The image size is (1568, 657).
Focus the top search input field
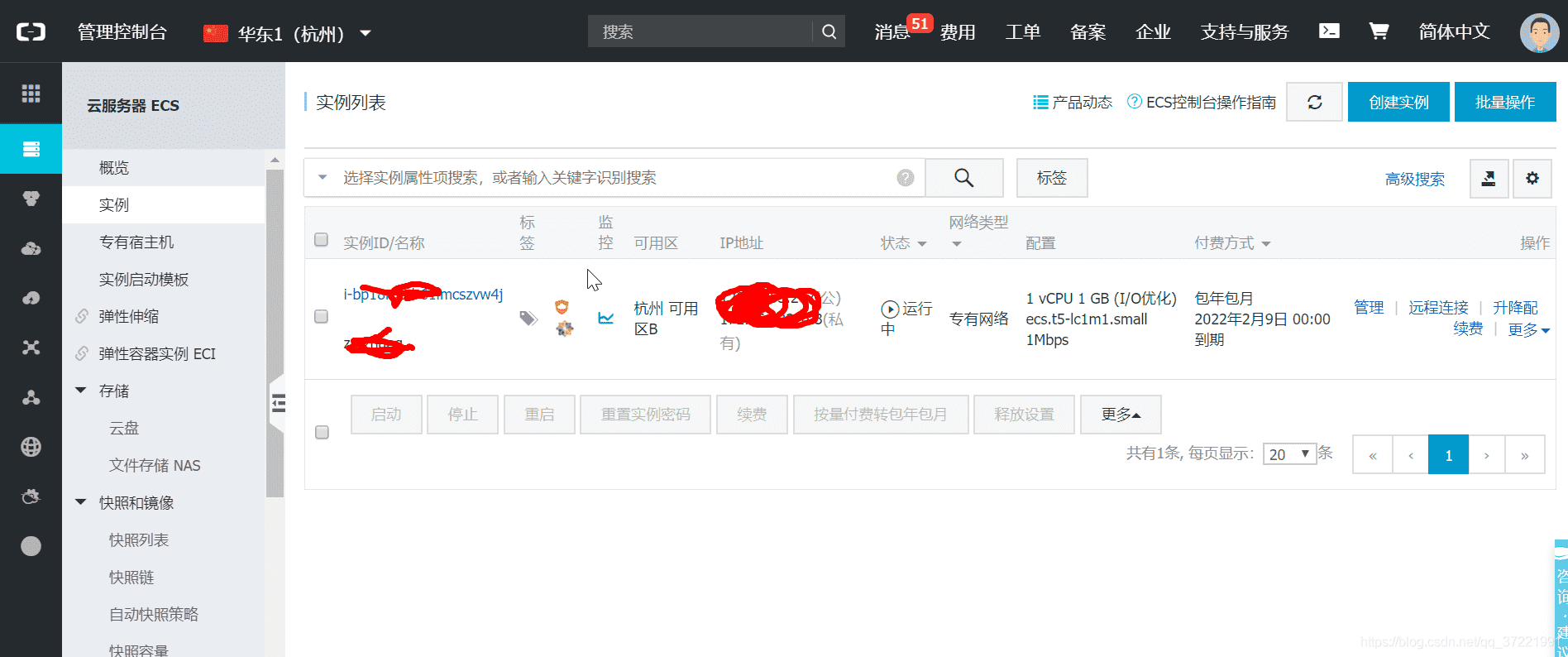tap(700, 31)
